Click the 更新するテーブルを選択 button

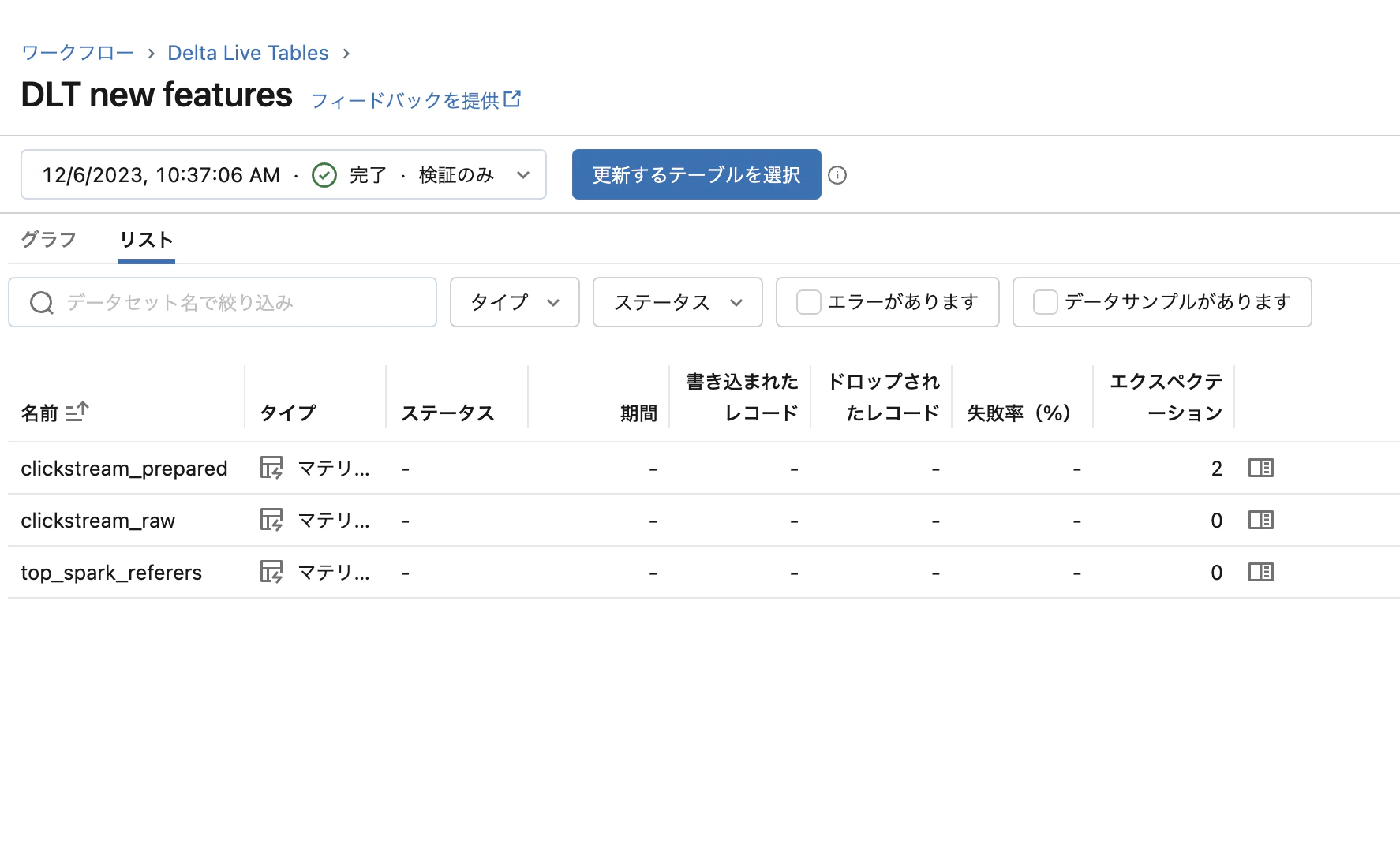pyautogui.click(x=696, y=174)
